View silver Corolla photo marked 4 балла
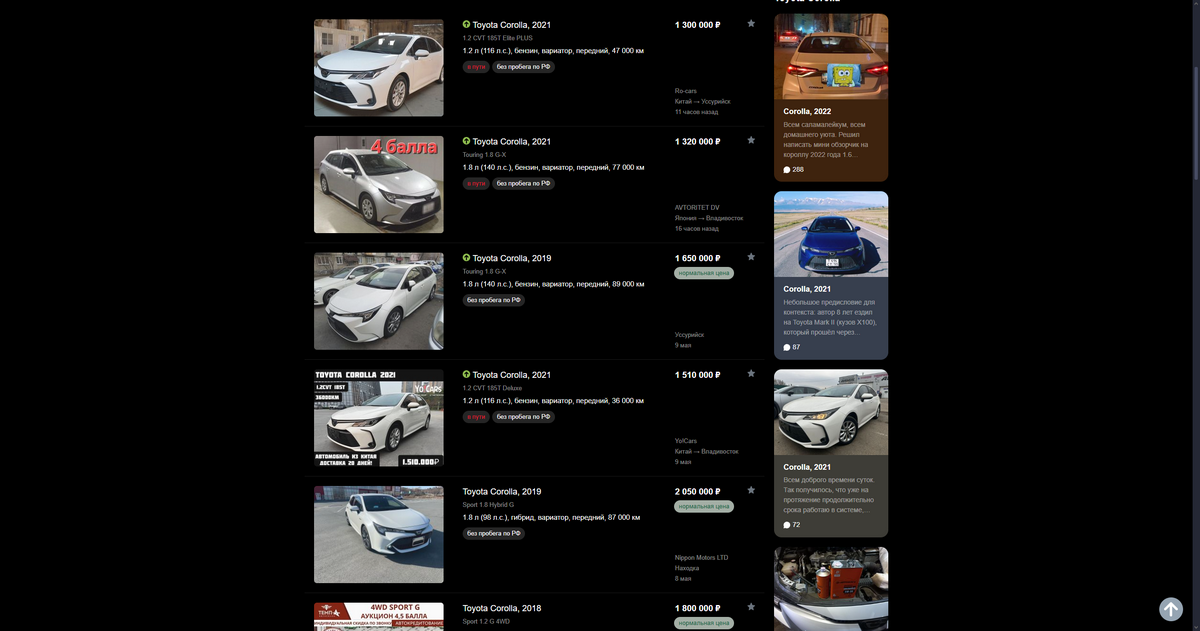1200x631 pixels. point(379,185)
